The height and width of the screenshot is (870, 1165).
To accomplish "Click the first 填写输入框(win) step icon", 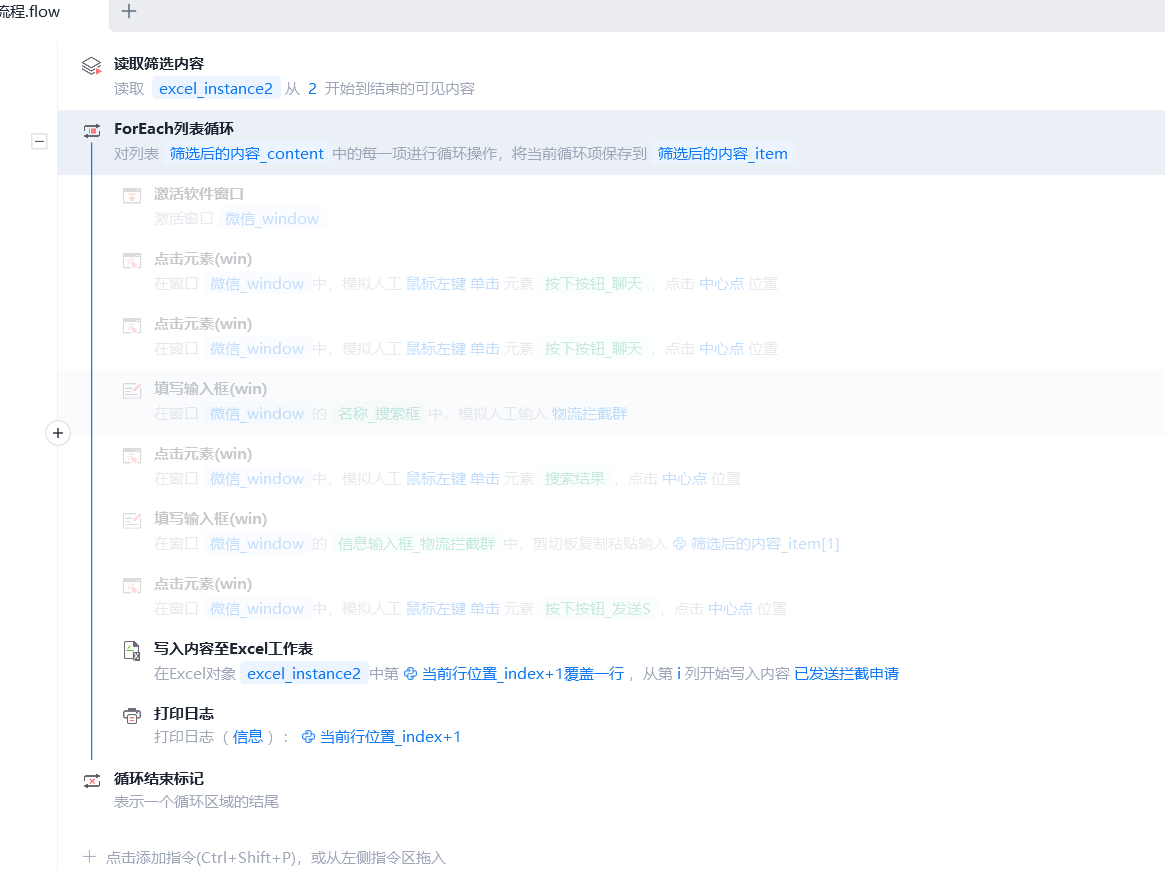I will [x=132, y=391].
